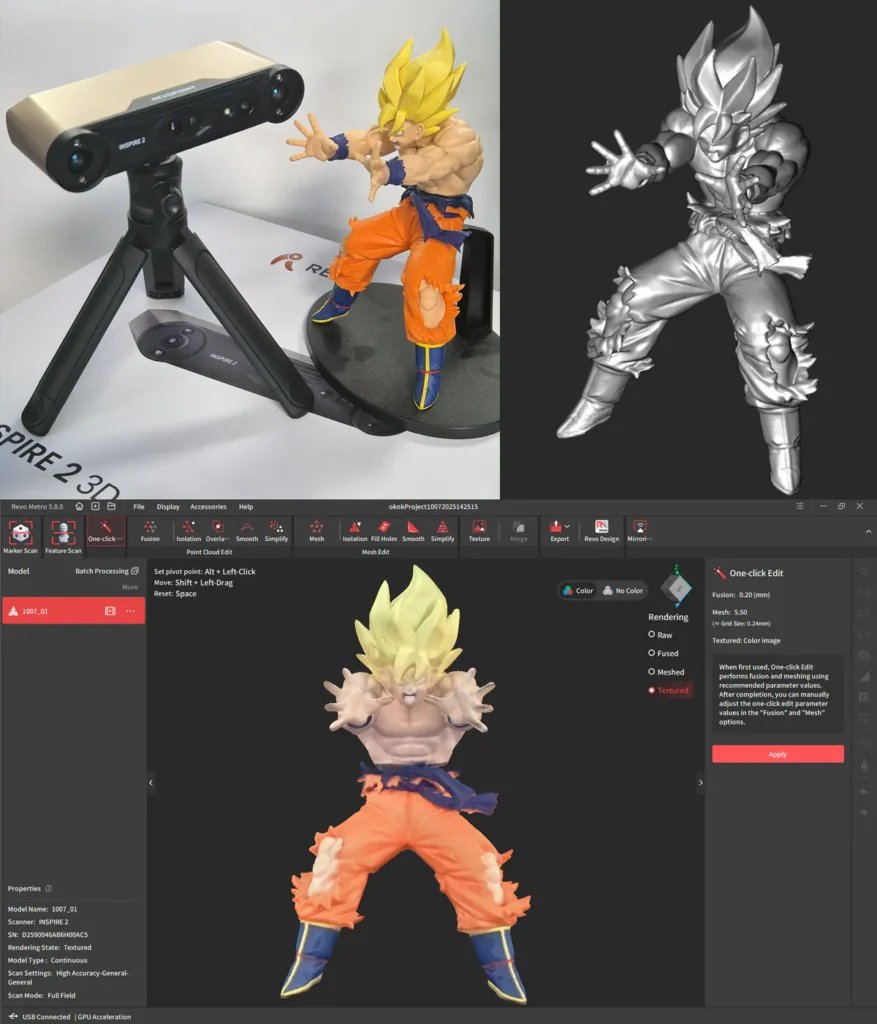
Task: Expand More under Batch Processing
Action: [130, 587]
